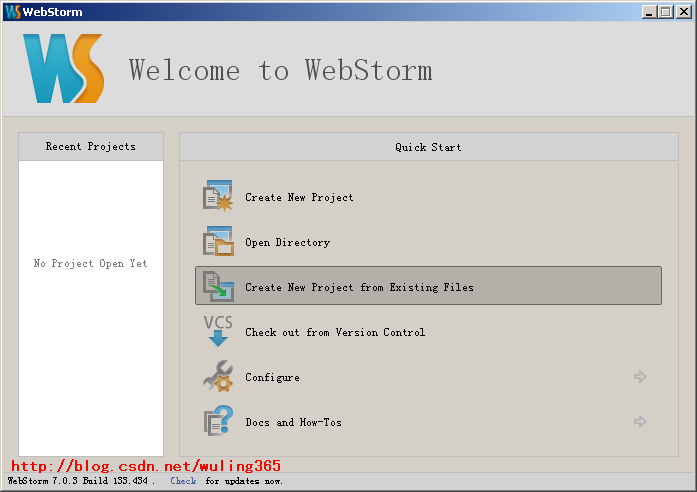Expand the Docs and How-Tos arrow
697x492 pixels.
[640, 421]
